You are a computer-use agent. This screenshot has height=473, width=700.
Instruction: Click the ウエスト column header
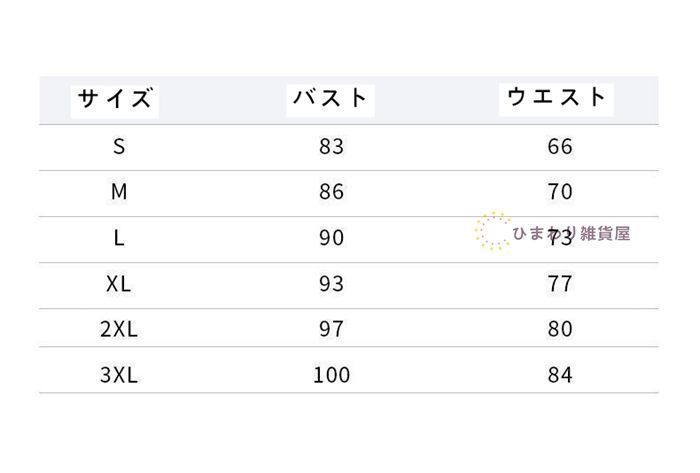(x=558, y=97)
